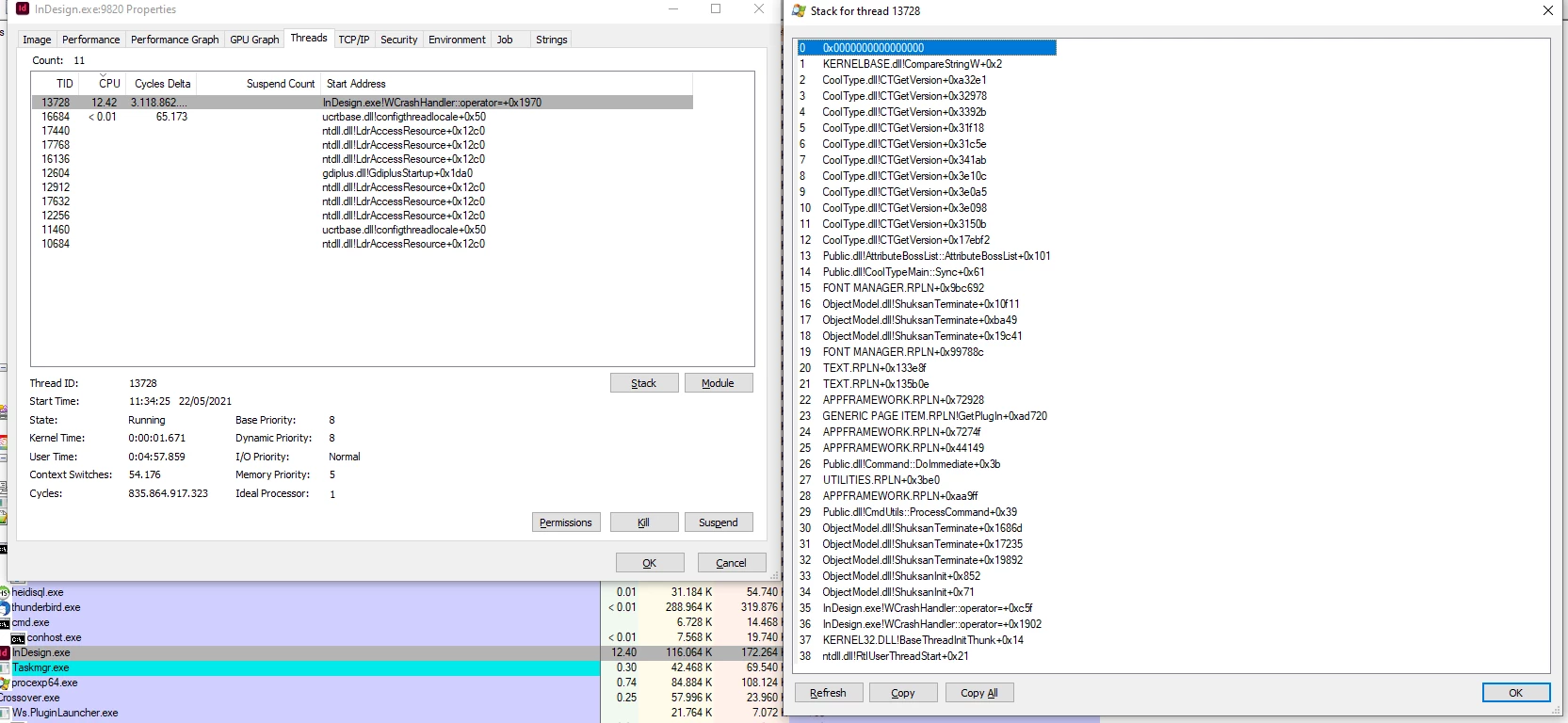This screenshot has height=723, width=1568.
Task: Click InDesign icon in Properties title bar
Action: coord(23,9)
